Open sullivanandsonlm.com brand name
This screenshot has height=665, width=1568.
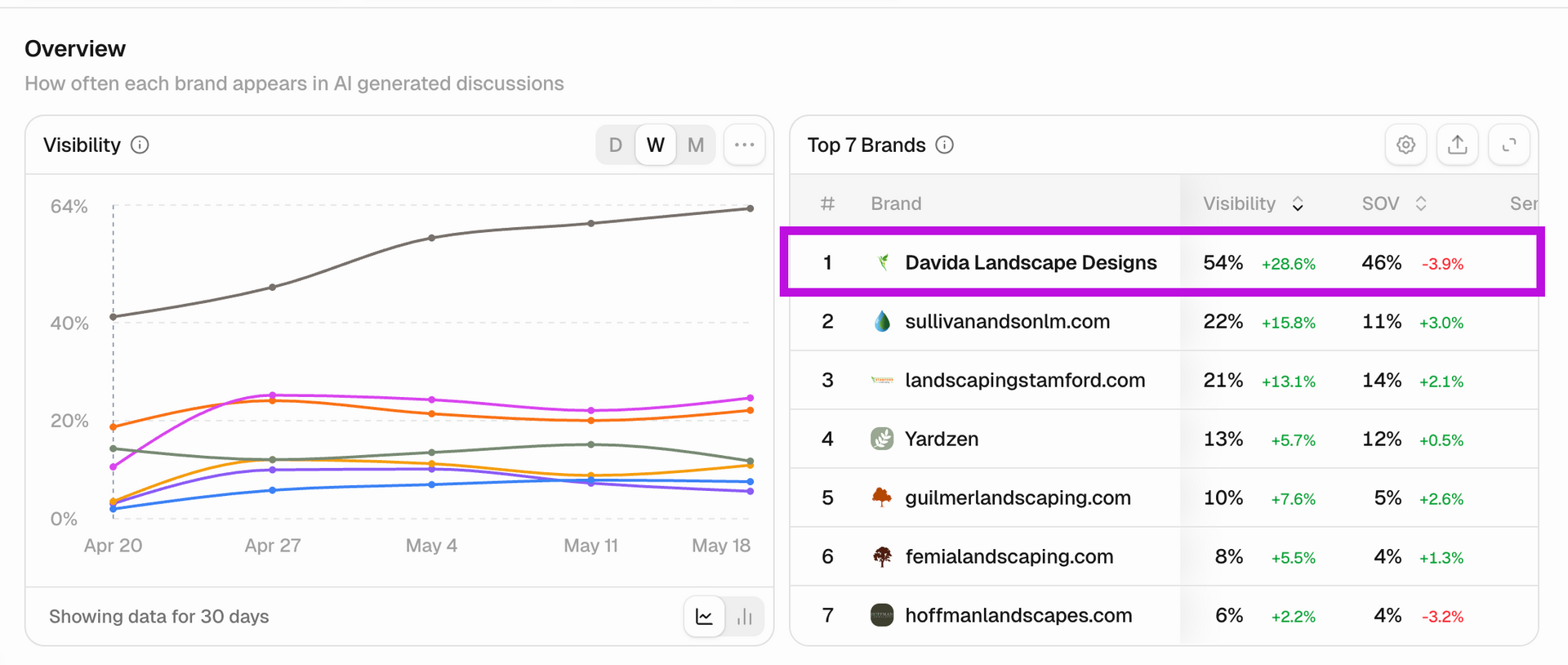pos(1008,321)
